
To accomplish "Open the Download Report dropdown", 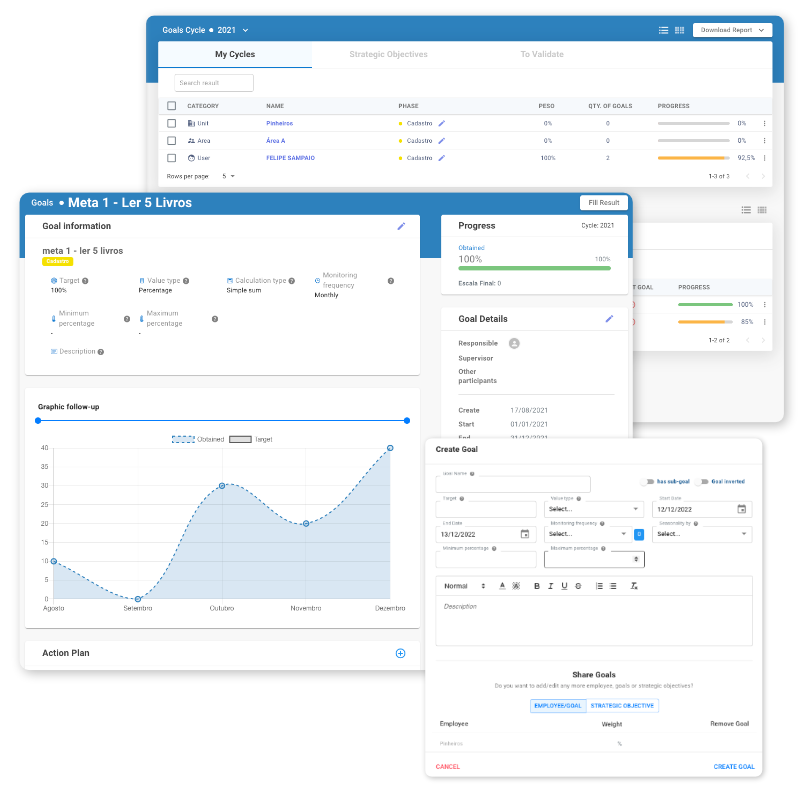I will coord(732,30).
